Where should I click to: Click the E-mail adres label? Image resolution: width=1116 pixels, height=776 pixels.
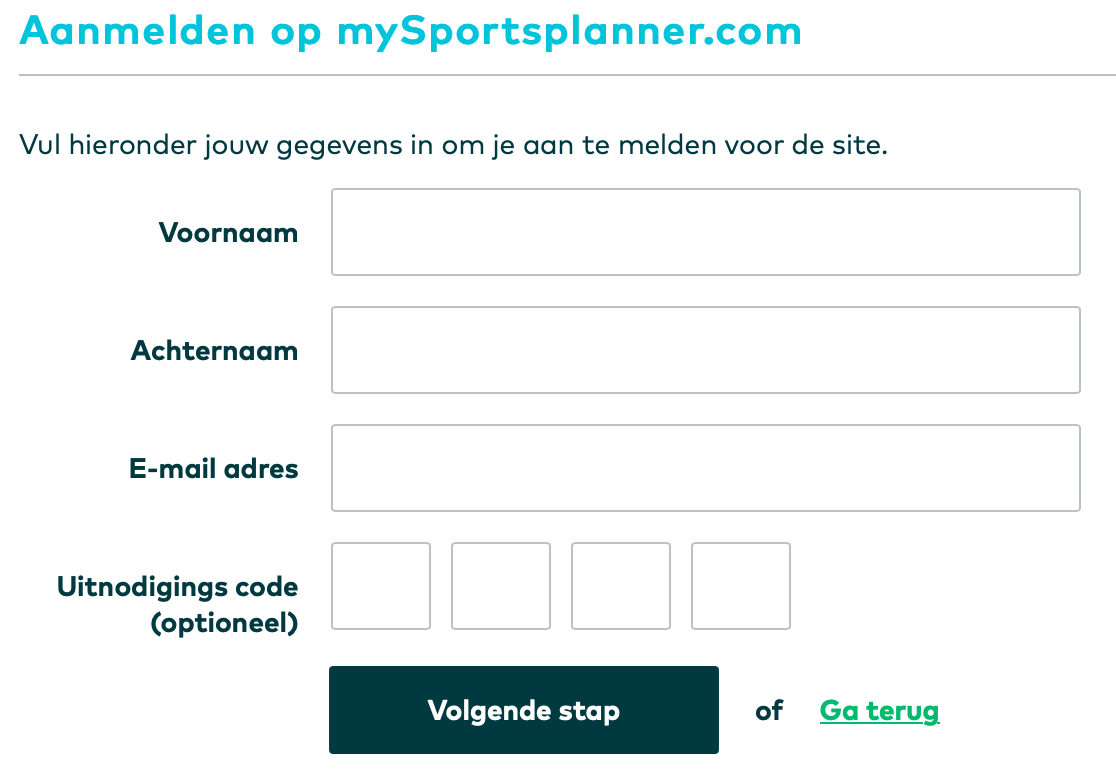[214, 469]
